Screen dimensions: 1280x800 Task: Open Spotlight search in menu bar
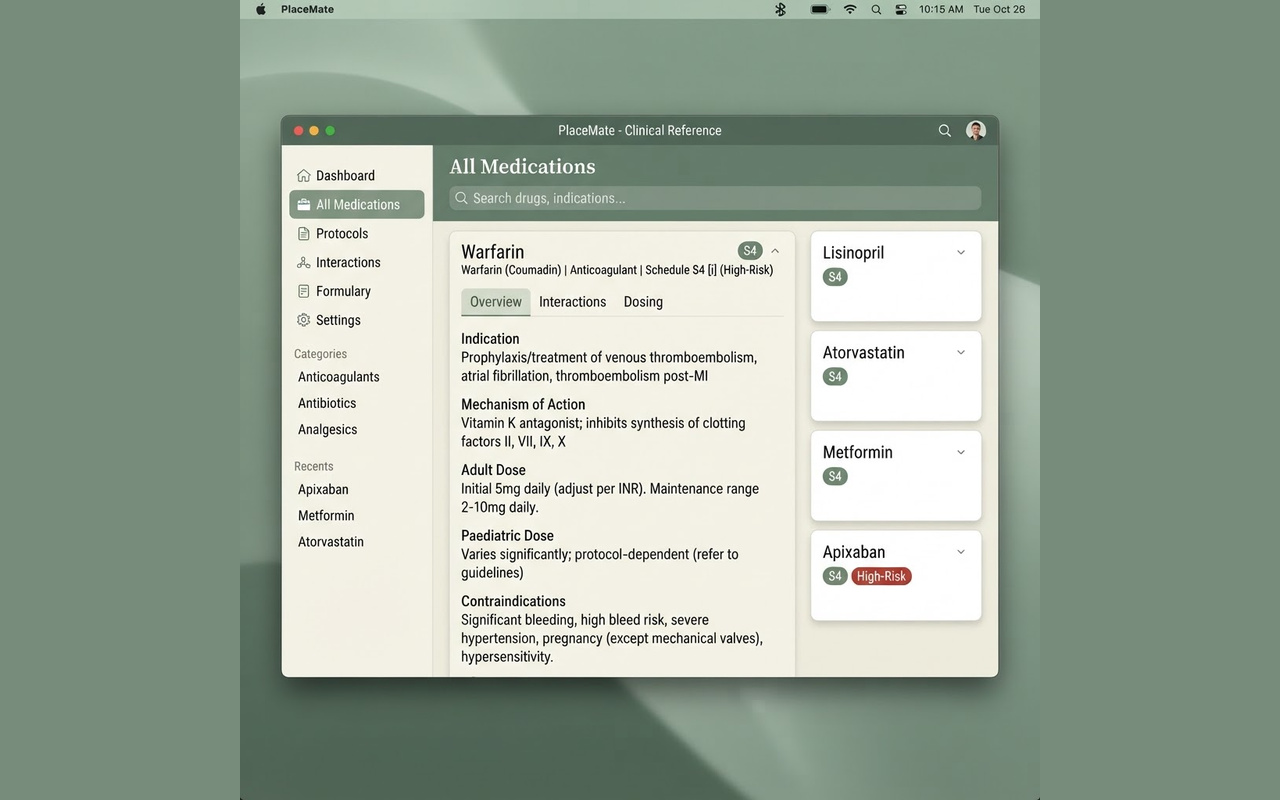click(x=876, y=9)
